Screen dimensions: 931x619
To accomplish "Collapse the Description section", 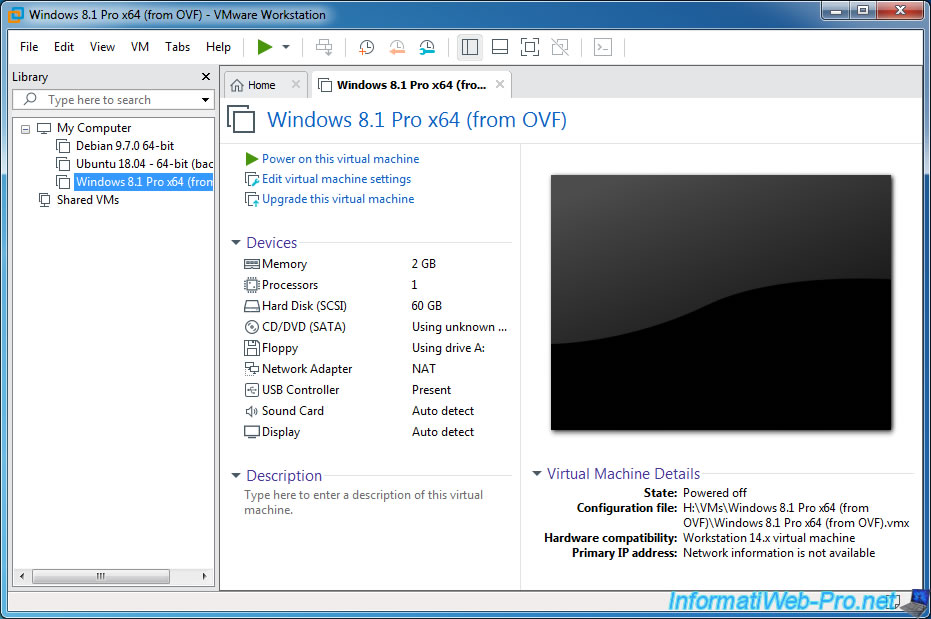I will click(236, 475).
